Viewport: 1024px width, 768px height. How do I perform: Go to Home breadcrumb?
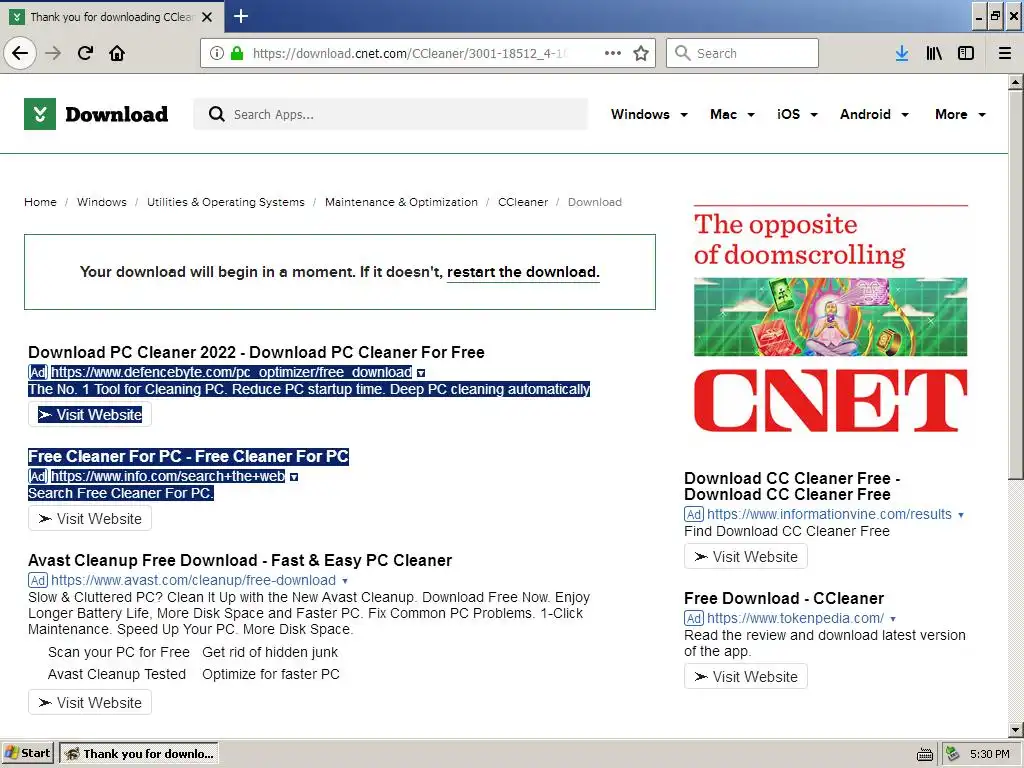pos(40,202)
